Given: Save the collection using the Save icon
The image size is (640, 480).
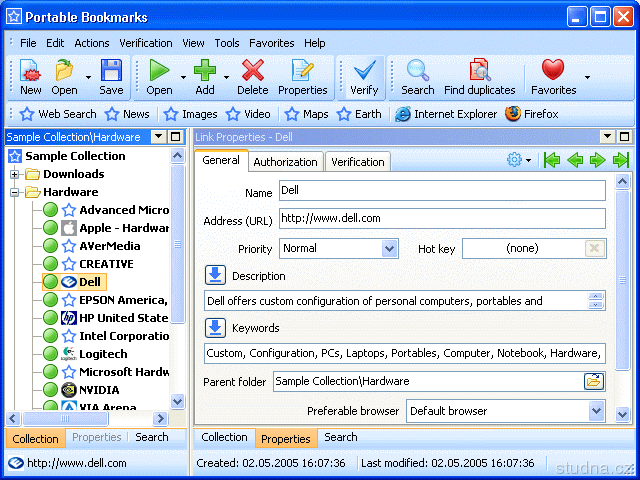Looking at the screenshot, I should 111,77.
